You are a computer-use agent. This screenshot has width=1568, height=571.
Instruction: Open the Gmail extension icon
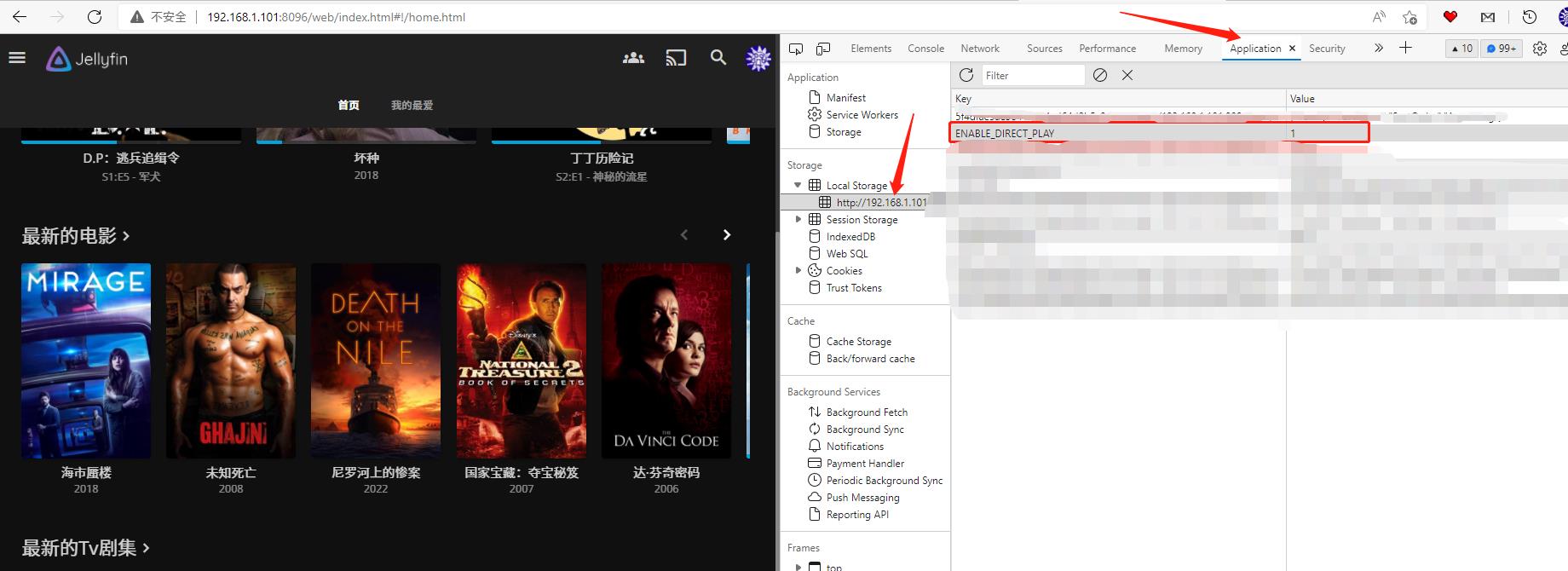click(x=1488, y=17)
